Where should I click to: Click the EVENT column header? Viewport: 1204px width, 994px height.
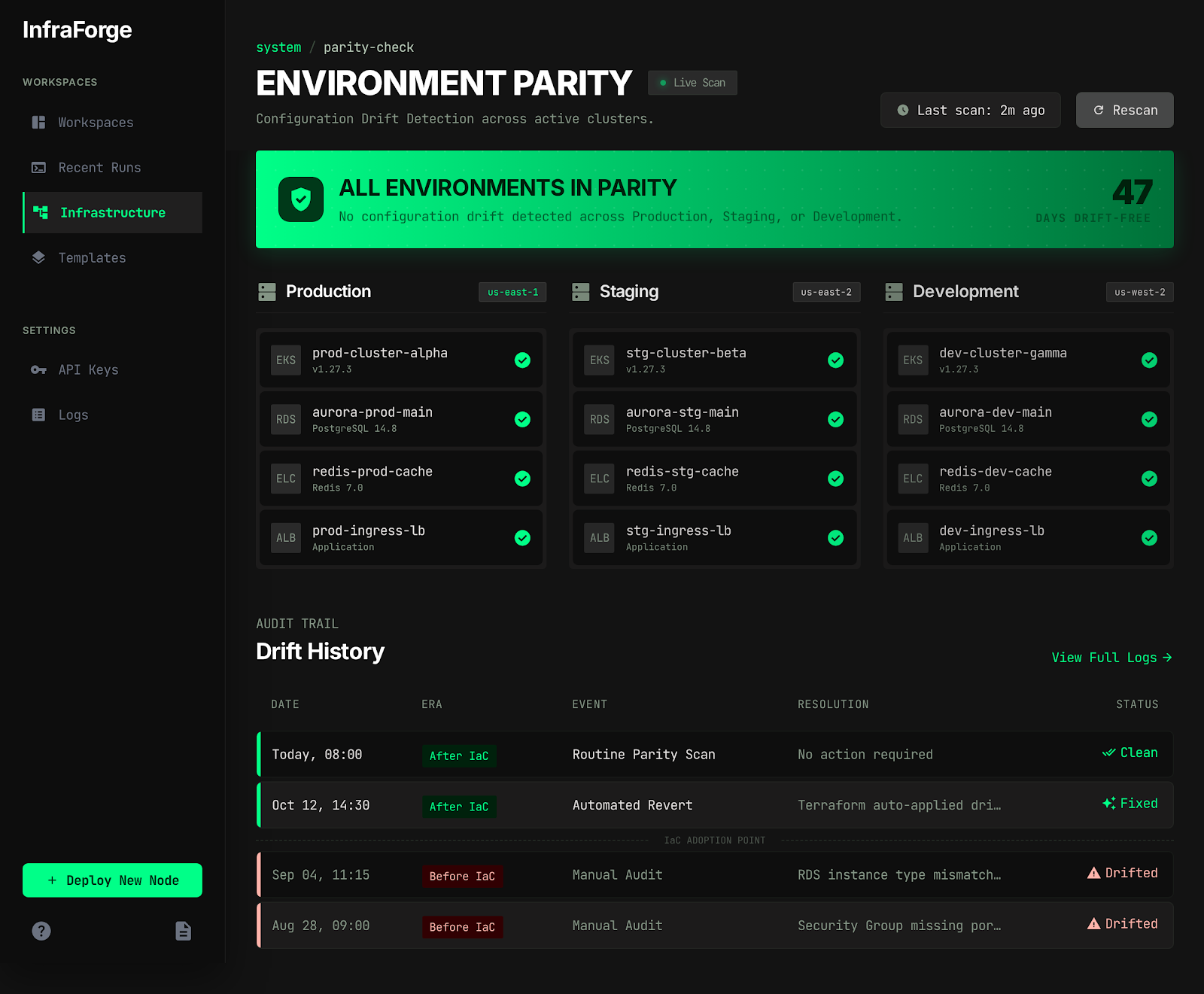coord(589,704)
